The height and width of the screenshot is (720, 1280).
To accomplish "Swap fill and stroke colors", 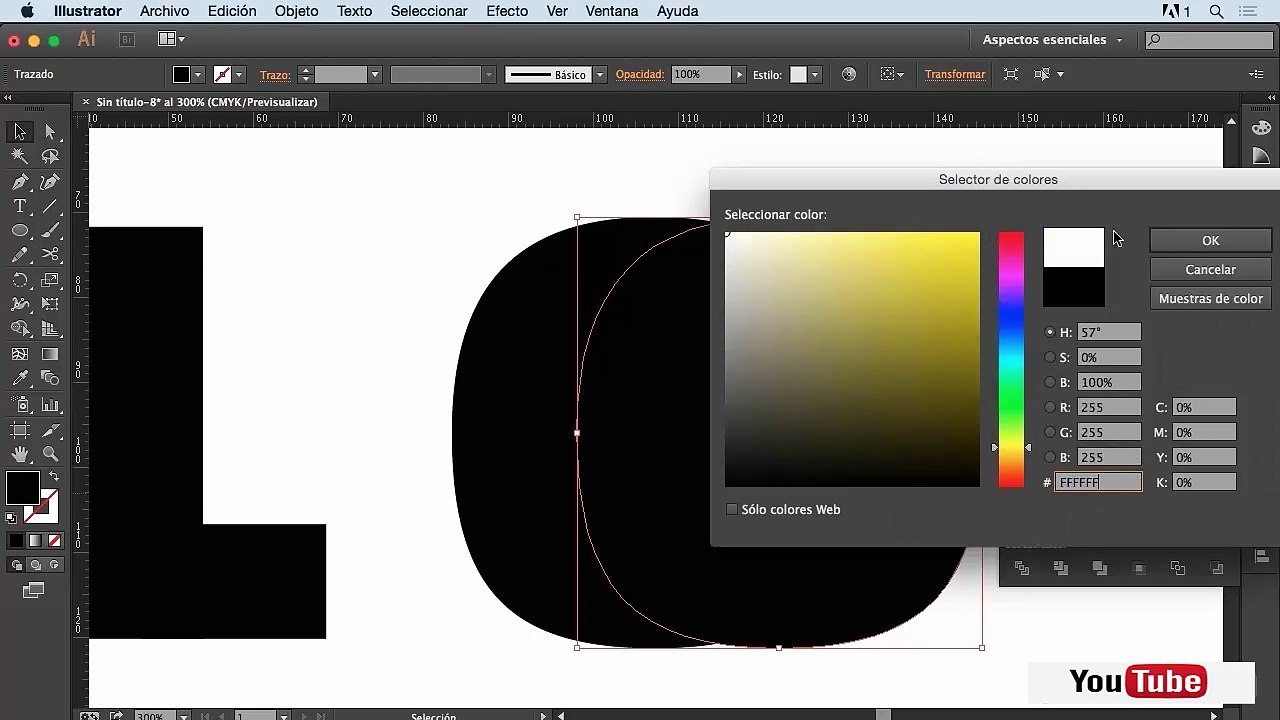I will 54,478.
